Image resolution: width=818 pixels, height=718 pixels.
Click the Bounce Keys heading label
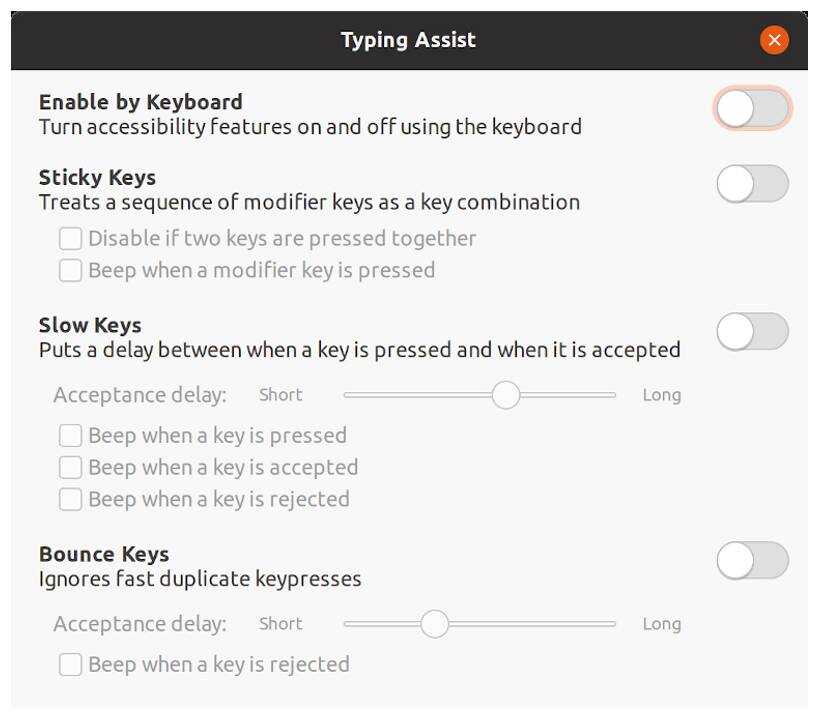(x=104, y=554)
